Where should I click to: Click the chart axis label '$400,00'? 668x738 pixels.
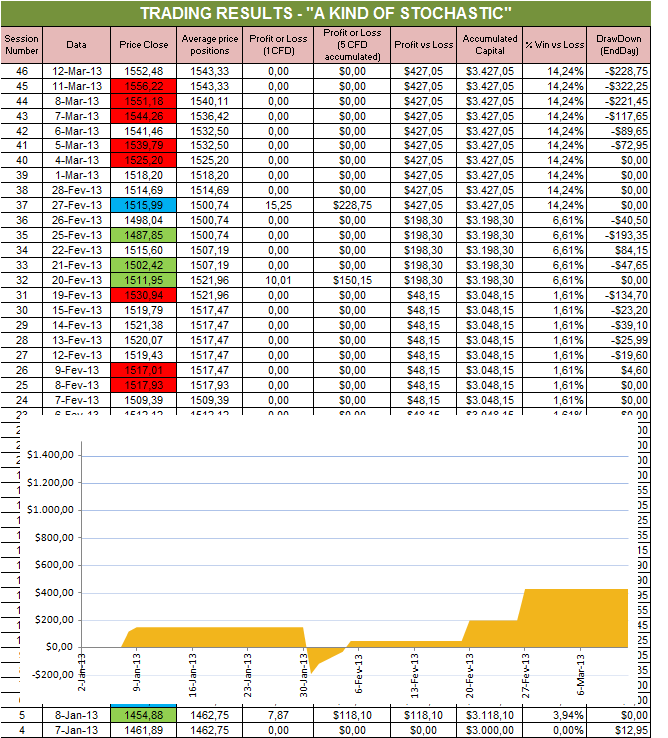54,593
